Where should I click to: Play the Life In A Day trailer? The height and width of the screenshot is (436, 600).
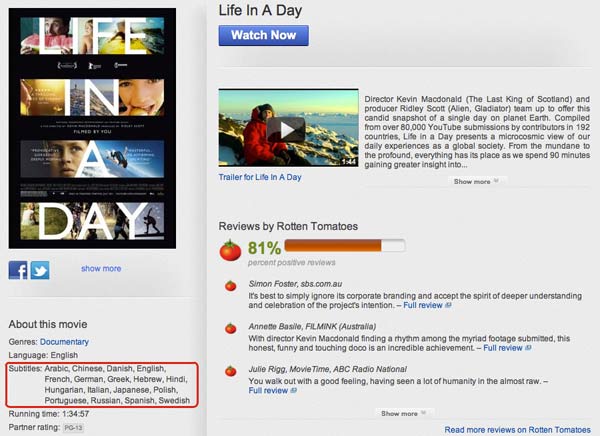pyautogui.click(x=289, y=128)
